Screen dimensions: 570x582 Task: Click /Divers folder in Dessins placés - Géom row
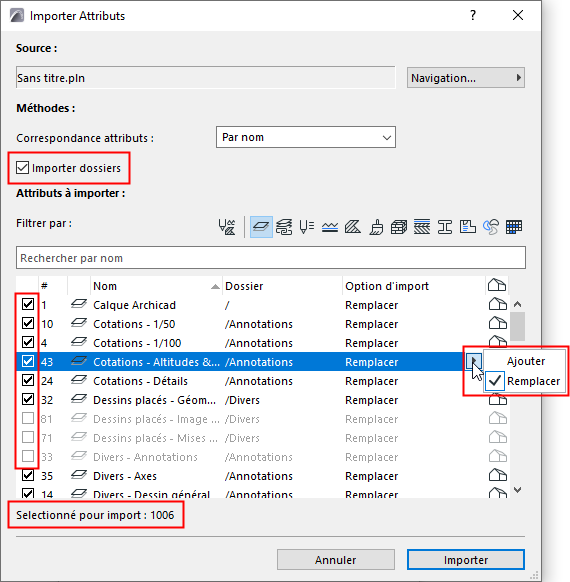242,400
